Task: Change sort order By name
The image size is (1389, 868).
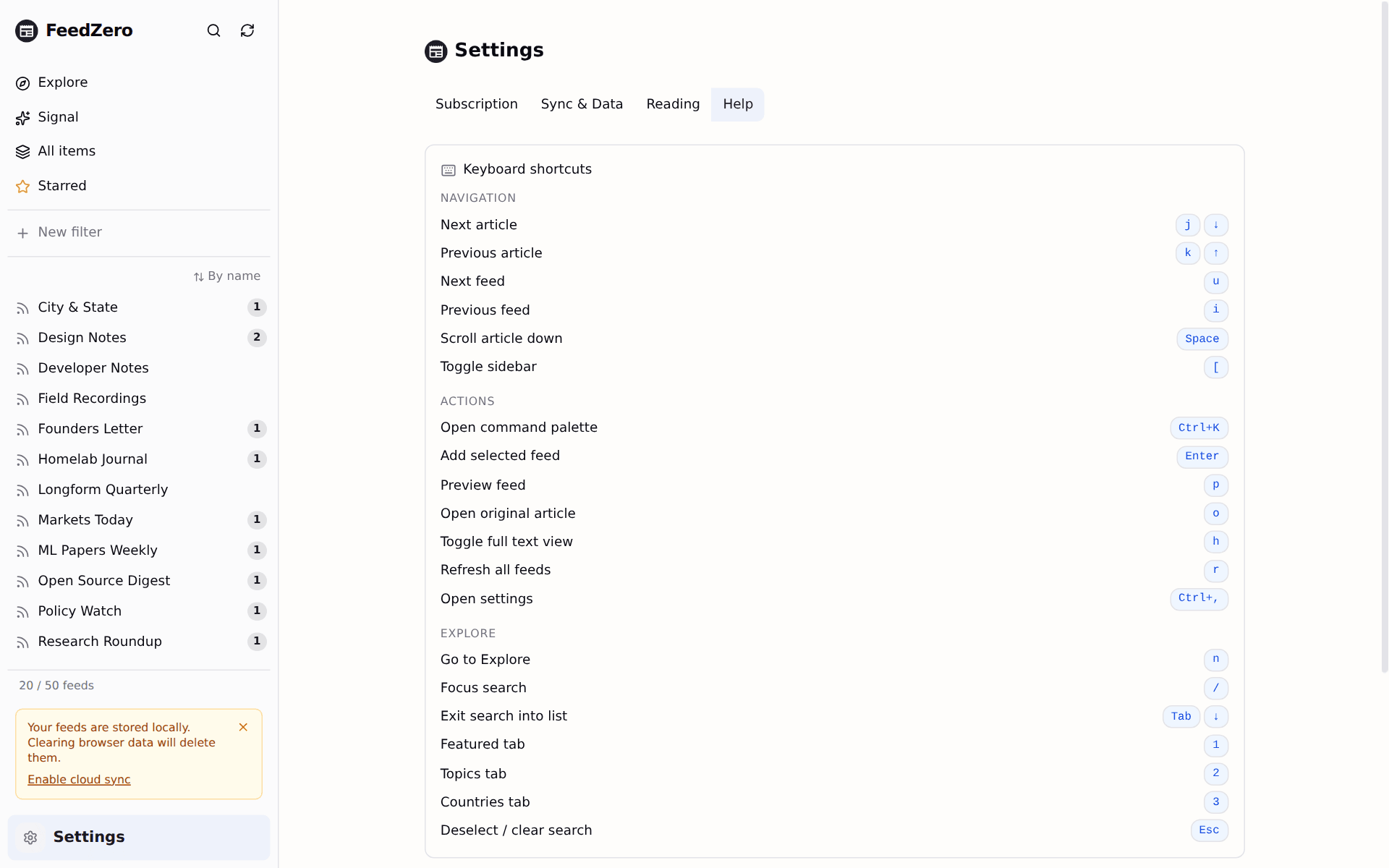Action: (227, 276)
